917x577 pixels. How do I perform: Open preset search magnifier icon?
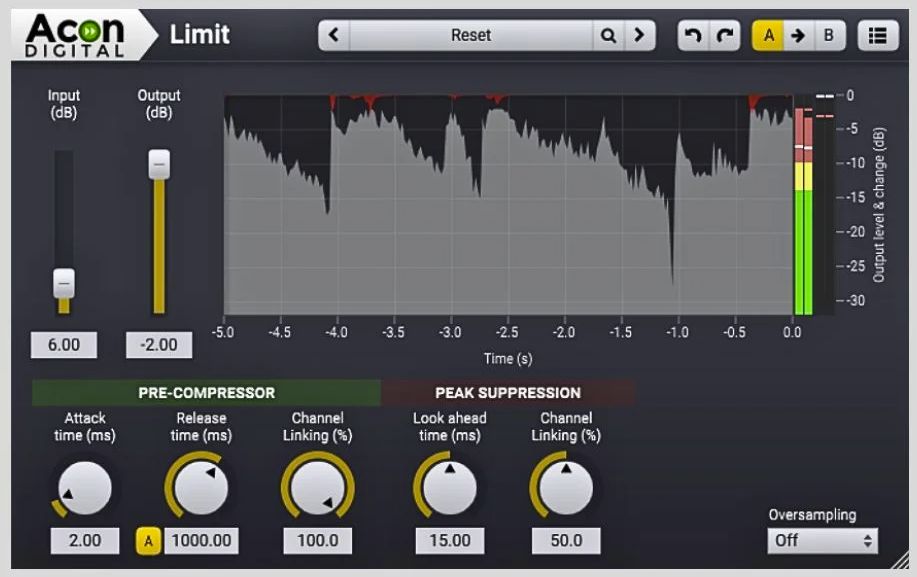[x=608, y=35]
